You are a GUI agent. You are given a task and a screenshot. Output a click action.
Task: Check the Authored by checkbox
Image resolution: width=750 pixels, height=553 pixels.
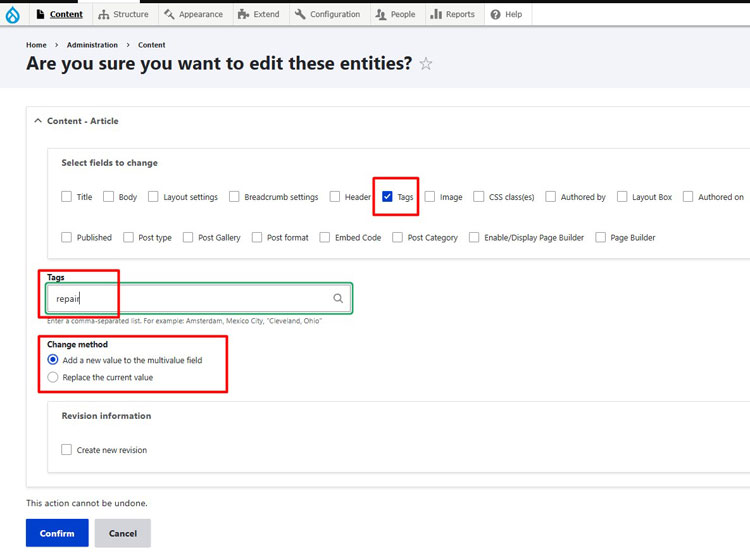551,197
